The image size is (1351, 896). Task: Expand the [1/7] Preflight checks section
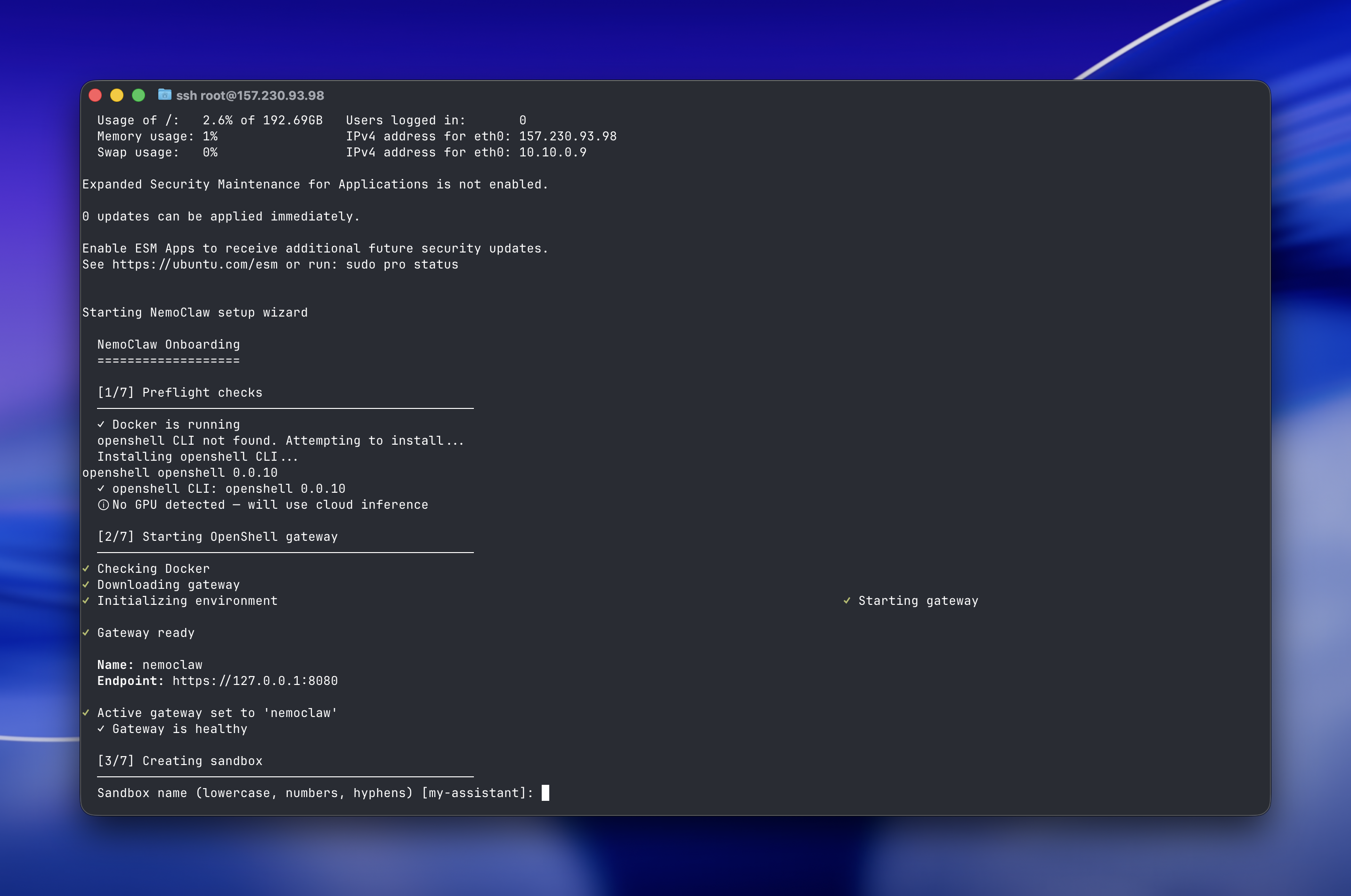coord(180,392)
